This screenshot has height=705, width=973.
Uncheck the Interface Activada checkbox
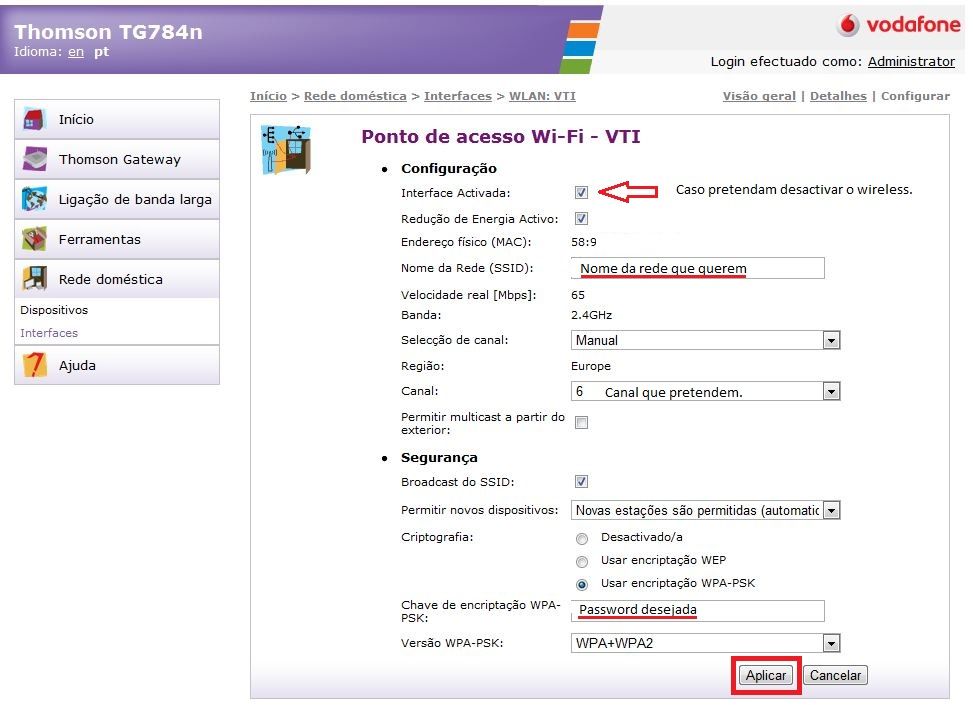[x=581, y=192]
